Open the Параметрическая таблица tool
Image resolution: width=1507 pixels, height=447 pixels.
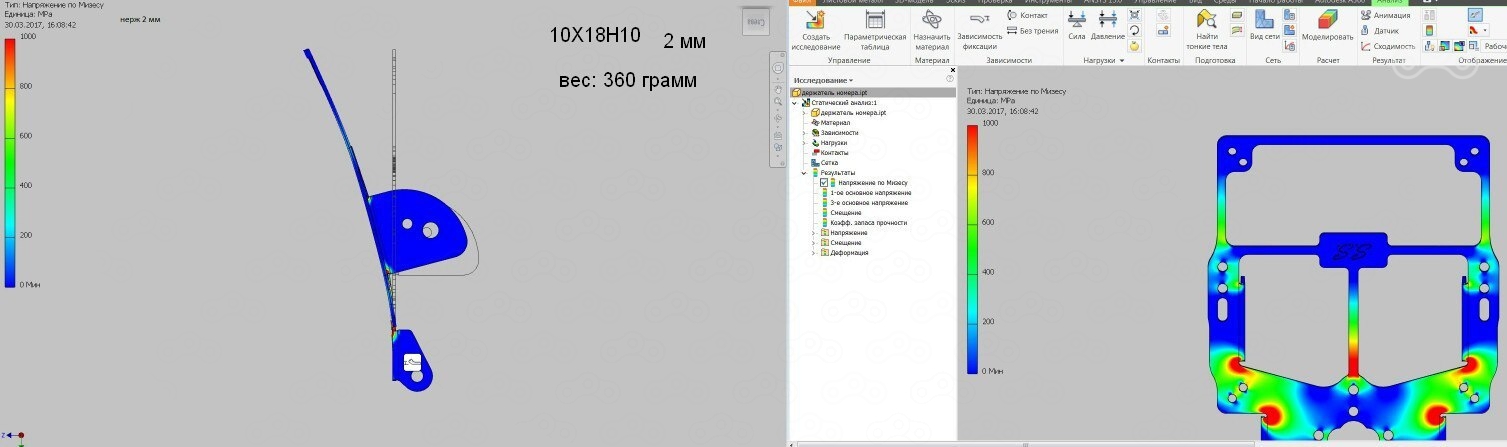(x=874, y=21)
